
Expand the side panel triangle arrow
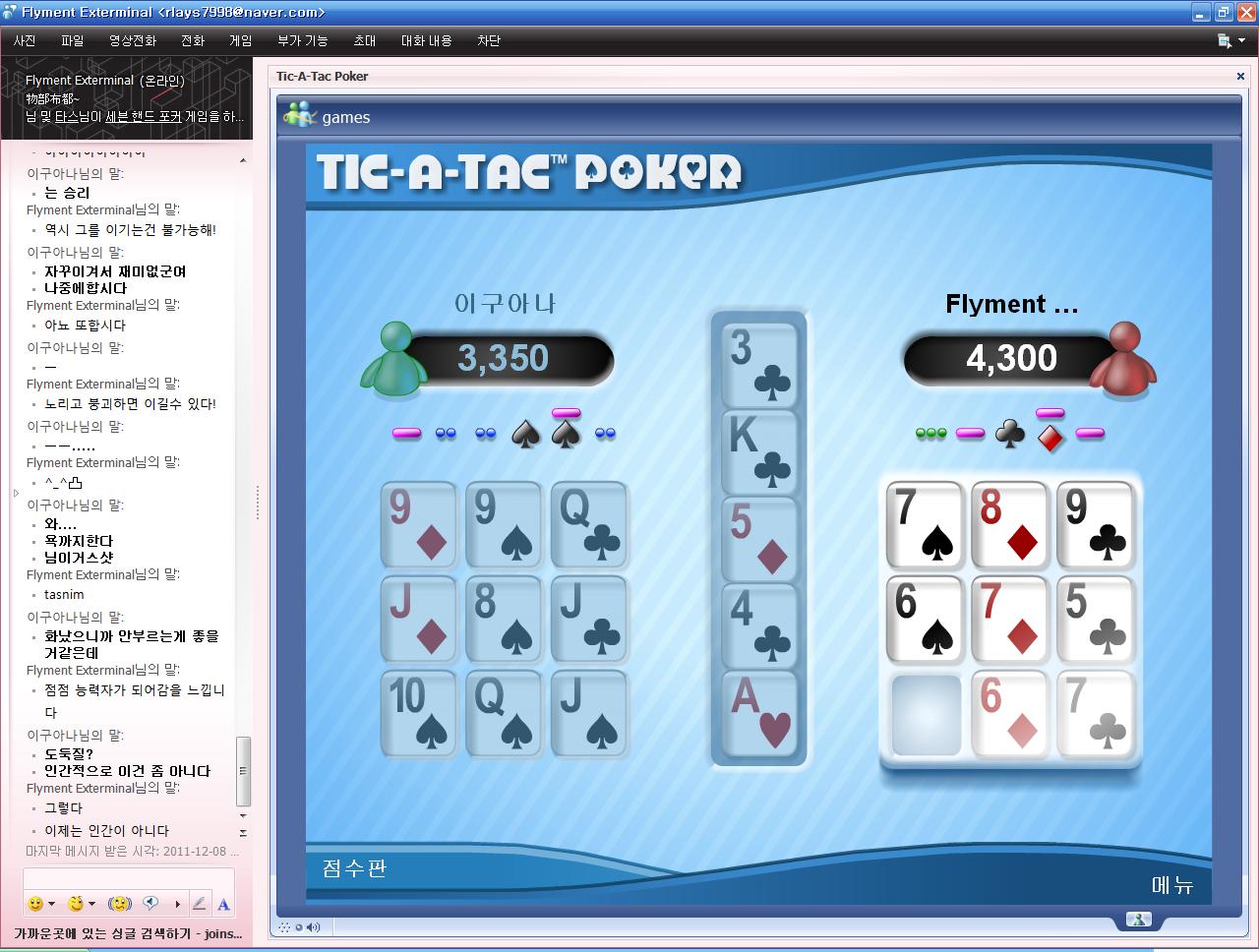(x=16, y=493)
